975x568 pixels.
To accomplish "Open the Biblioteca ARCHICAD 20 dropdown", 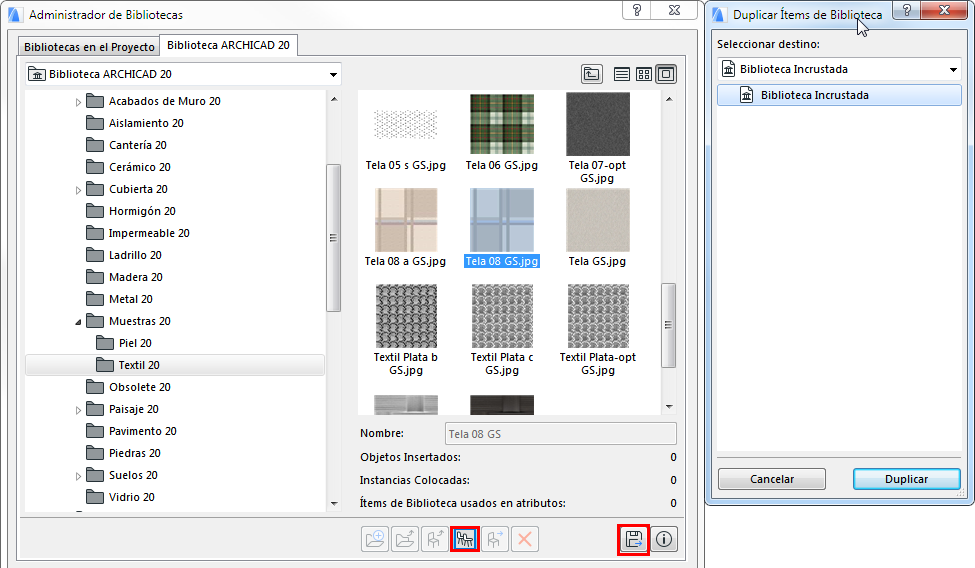I will point(333,74).
